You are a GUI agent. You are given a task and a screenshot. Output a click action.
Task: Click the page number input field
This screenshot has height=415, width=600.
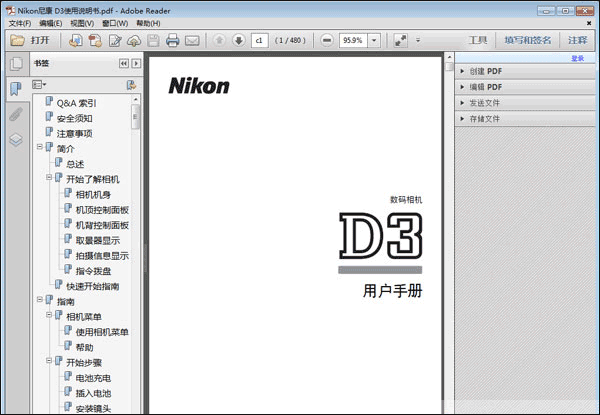260,41
